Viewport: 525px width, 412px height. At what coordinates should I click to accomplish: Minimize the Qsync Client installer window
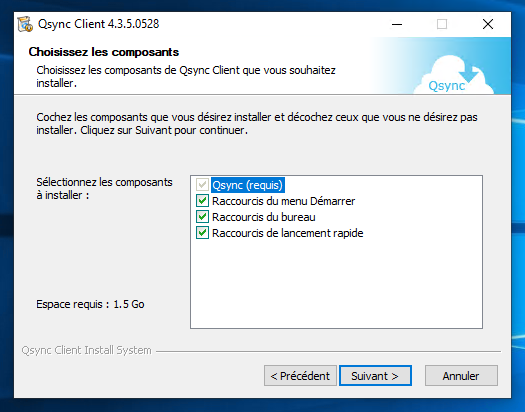click(397, 24)
